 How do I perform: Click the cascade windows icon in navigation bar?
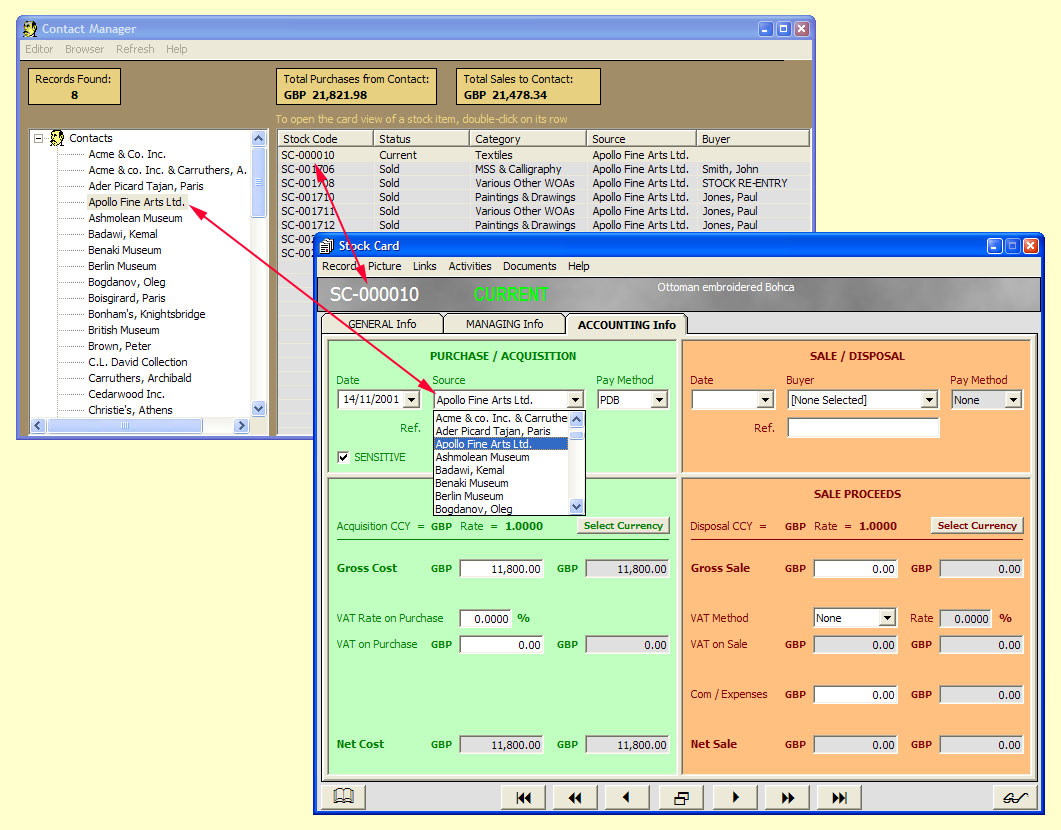click(x=681, y=798)
